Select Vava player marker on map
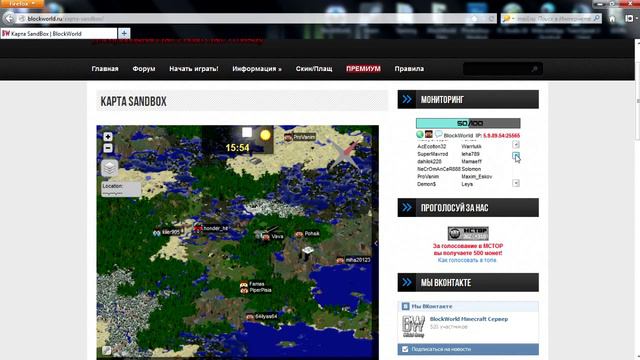Viewport: 640px width, 360px height. point(273,236)
